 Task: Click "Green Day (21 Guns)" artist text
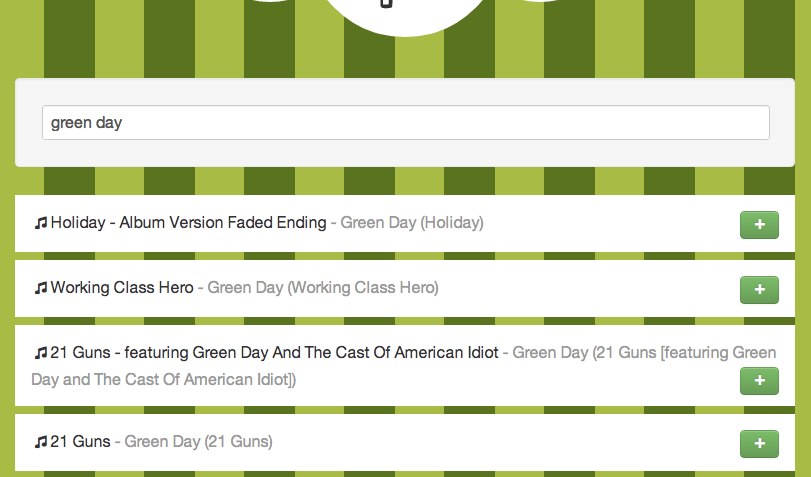pos(198,442)
